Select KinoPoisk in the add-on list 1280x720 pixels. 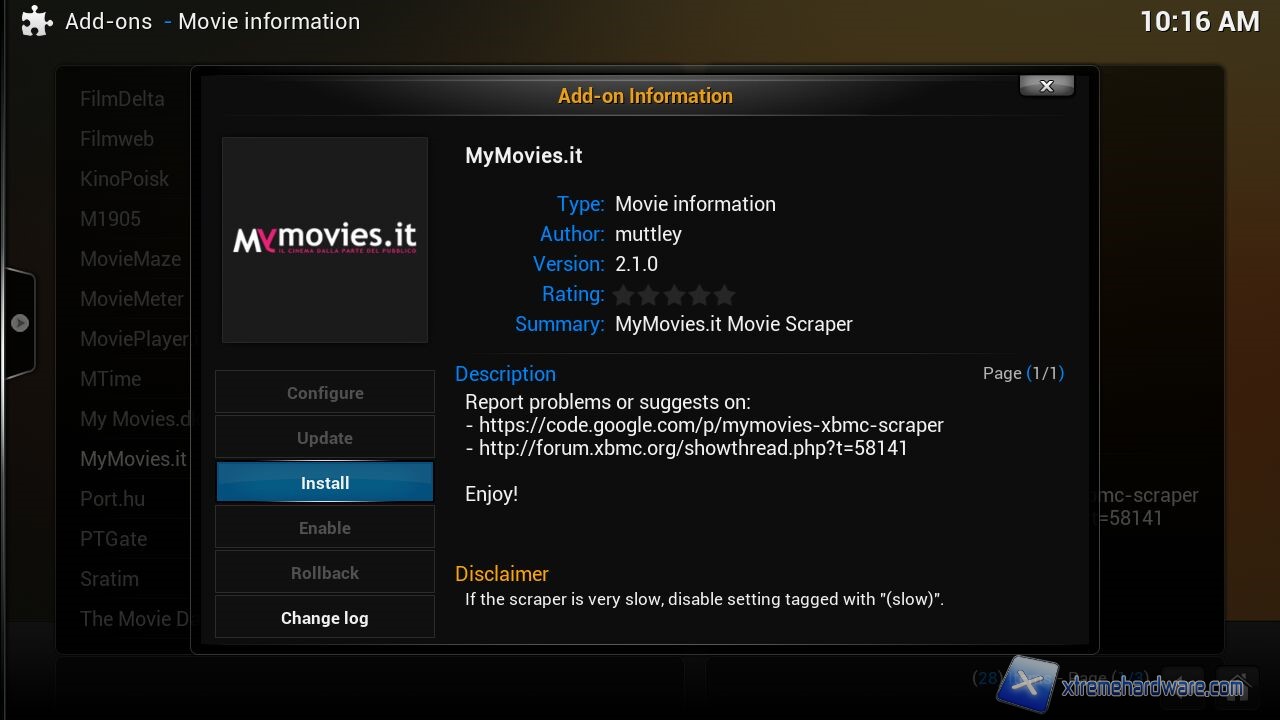tap(125, 179)
